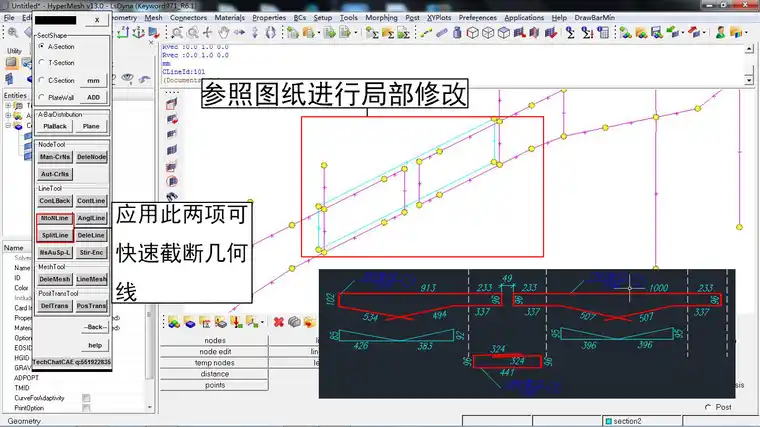Click the components icon with colored balls
The width and height of the screenshot is (760, 427).
[174, 322]
